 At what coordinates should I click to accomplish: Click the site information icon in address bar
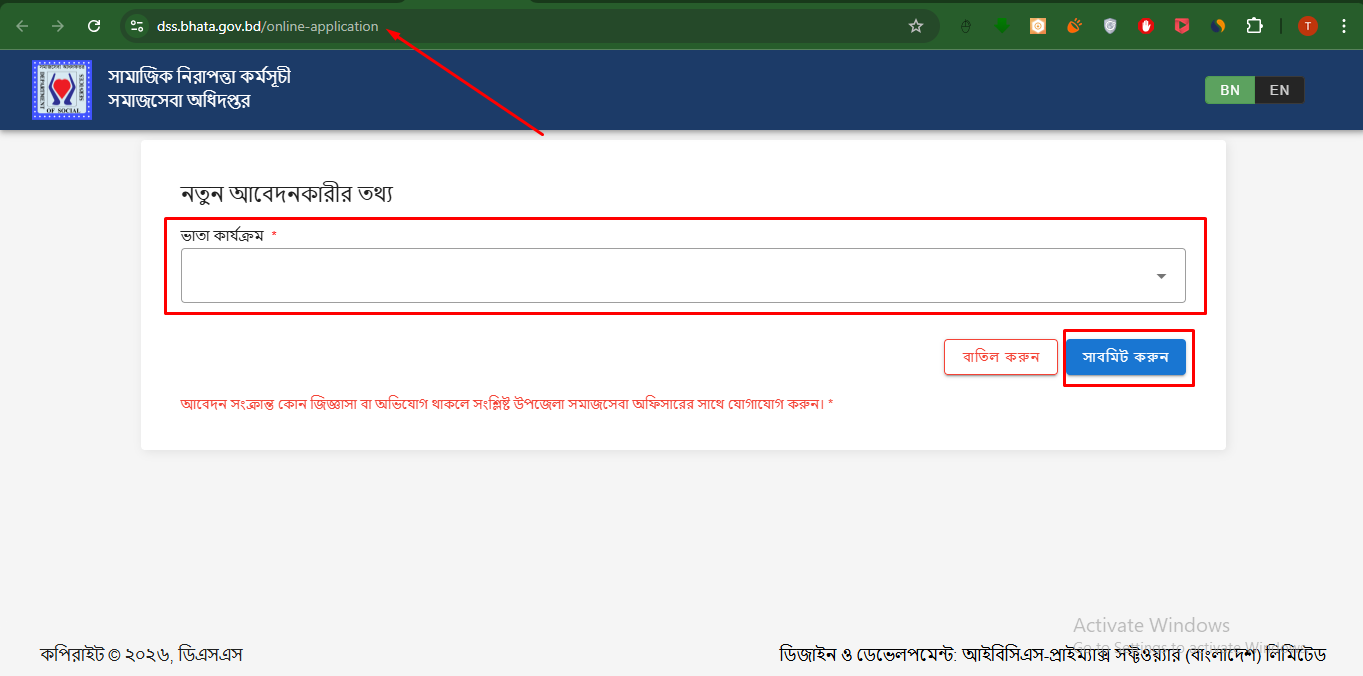(135, 25)
